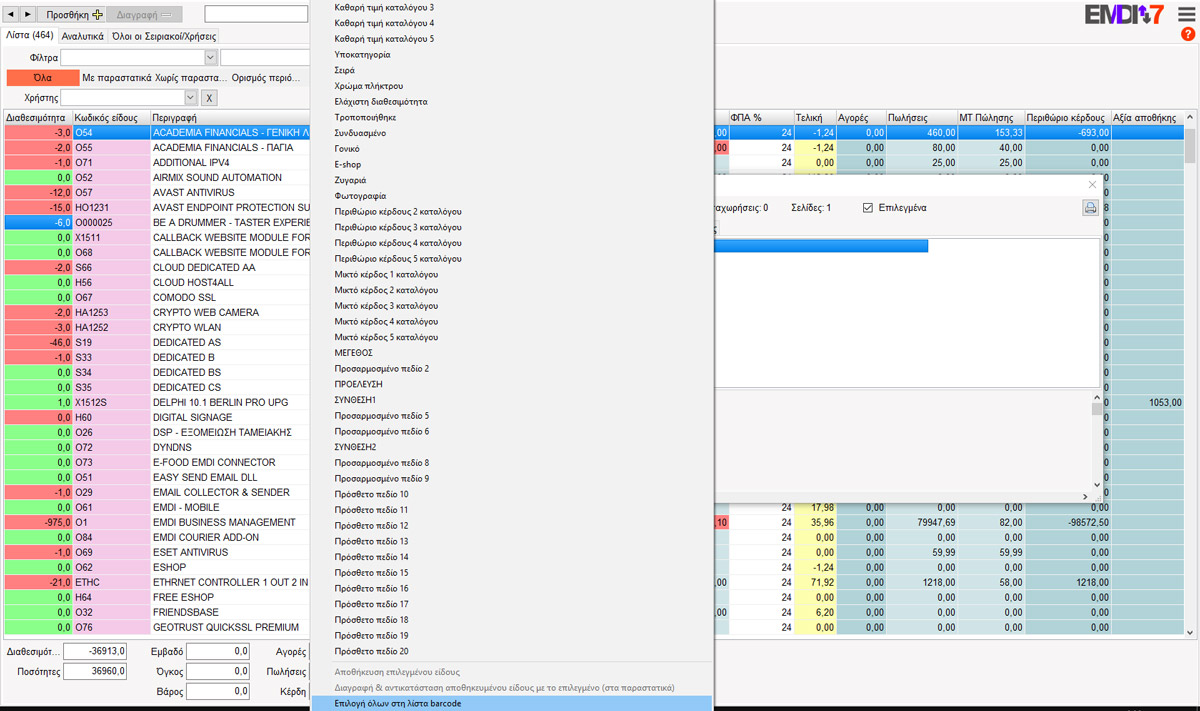Switch to the Λίστα (464) tab
The width and height of the screenshot is (1200, 711).
coord(30,36)
